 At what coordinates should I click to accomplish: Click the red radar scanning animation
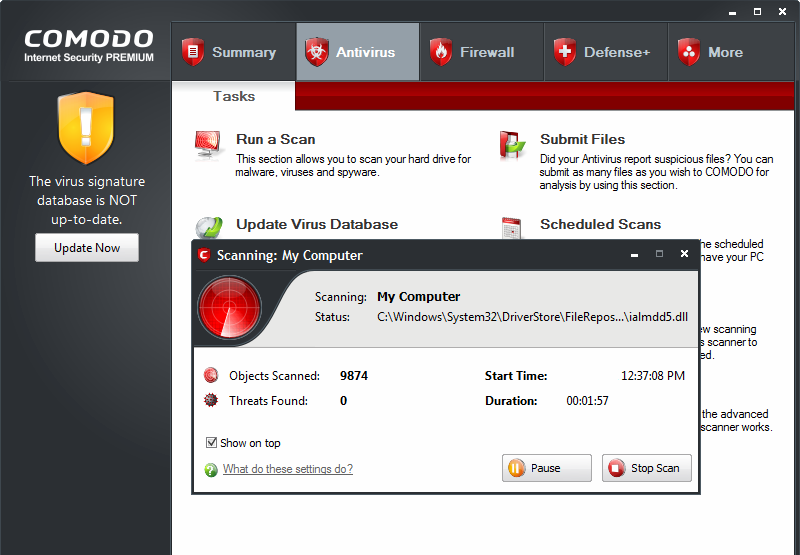pyautogui.click(x=230, y=308)
